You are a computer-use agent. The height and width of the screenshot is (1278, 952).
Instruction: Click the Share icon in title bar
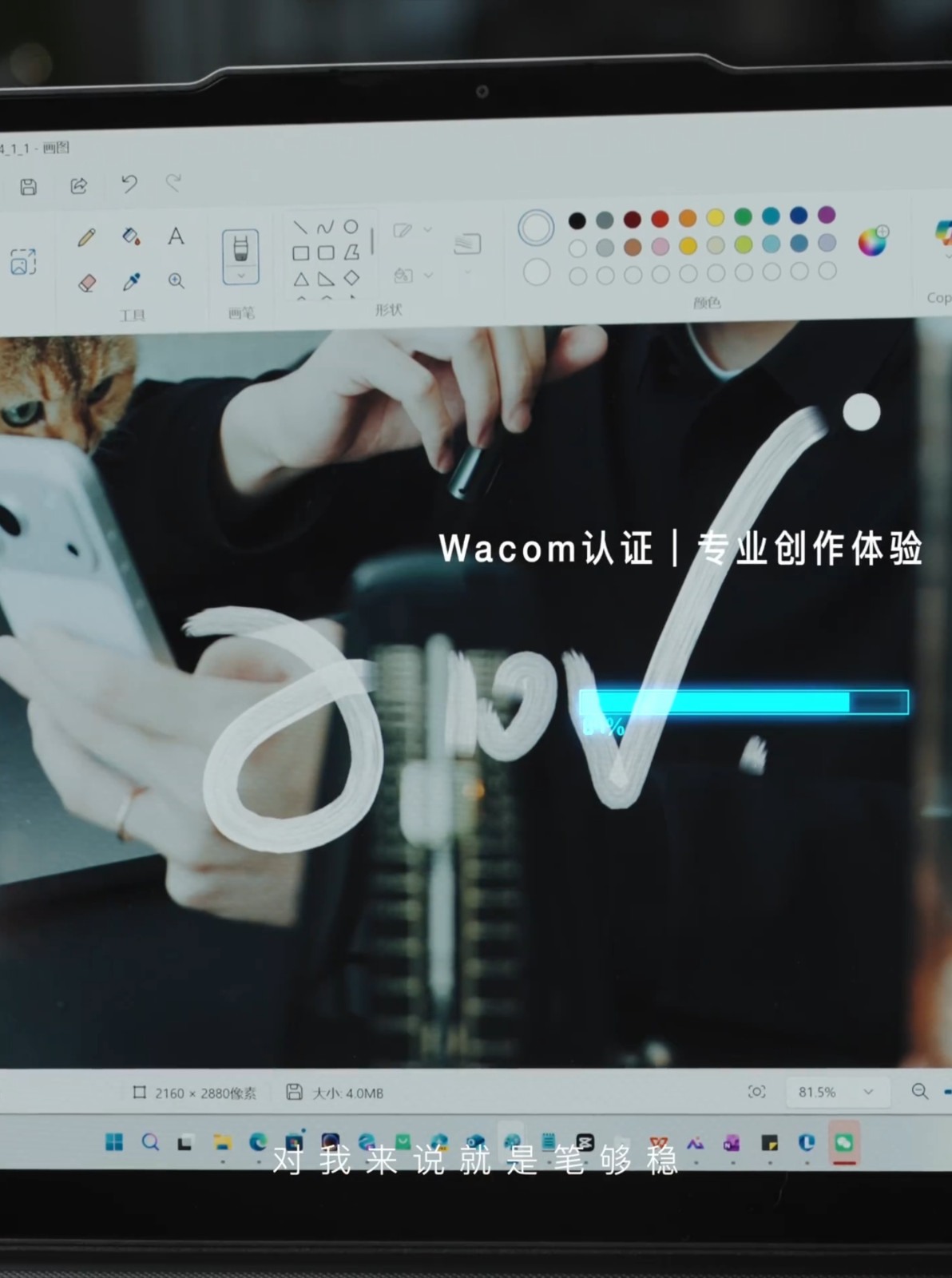(x=78, y=186)
